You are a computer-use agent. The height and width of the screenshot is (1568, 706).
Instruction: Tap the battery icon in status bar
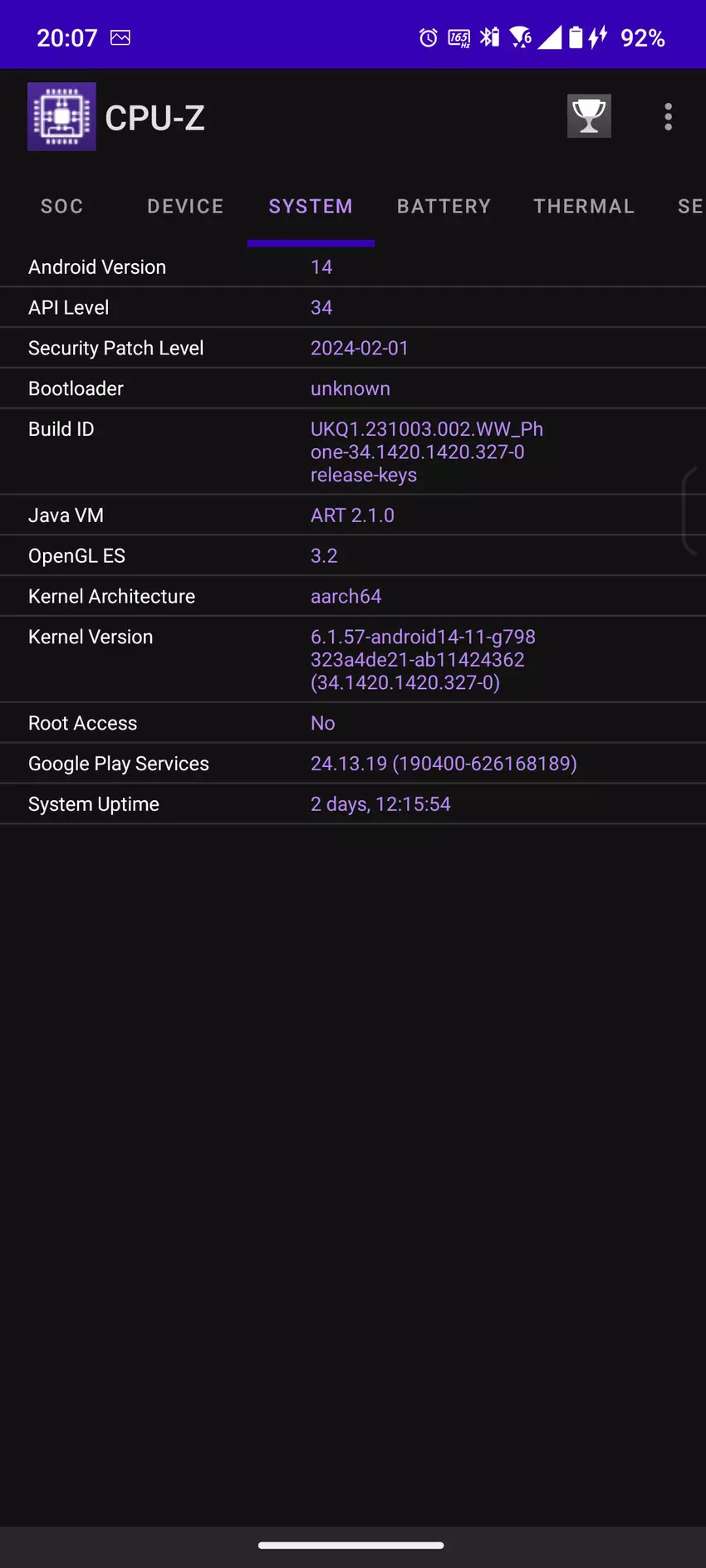click(576, 37)
